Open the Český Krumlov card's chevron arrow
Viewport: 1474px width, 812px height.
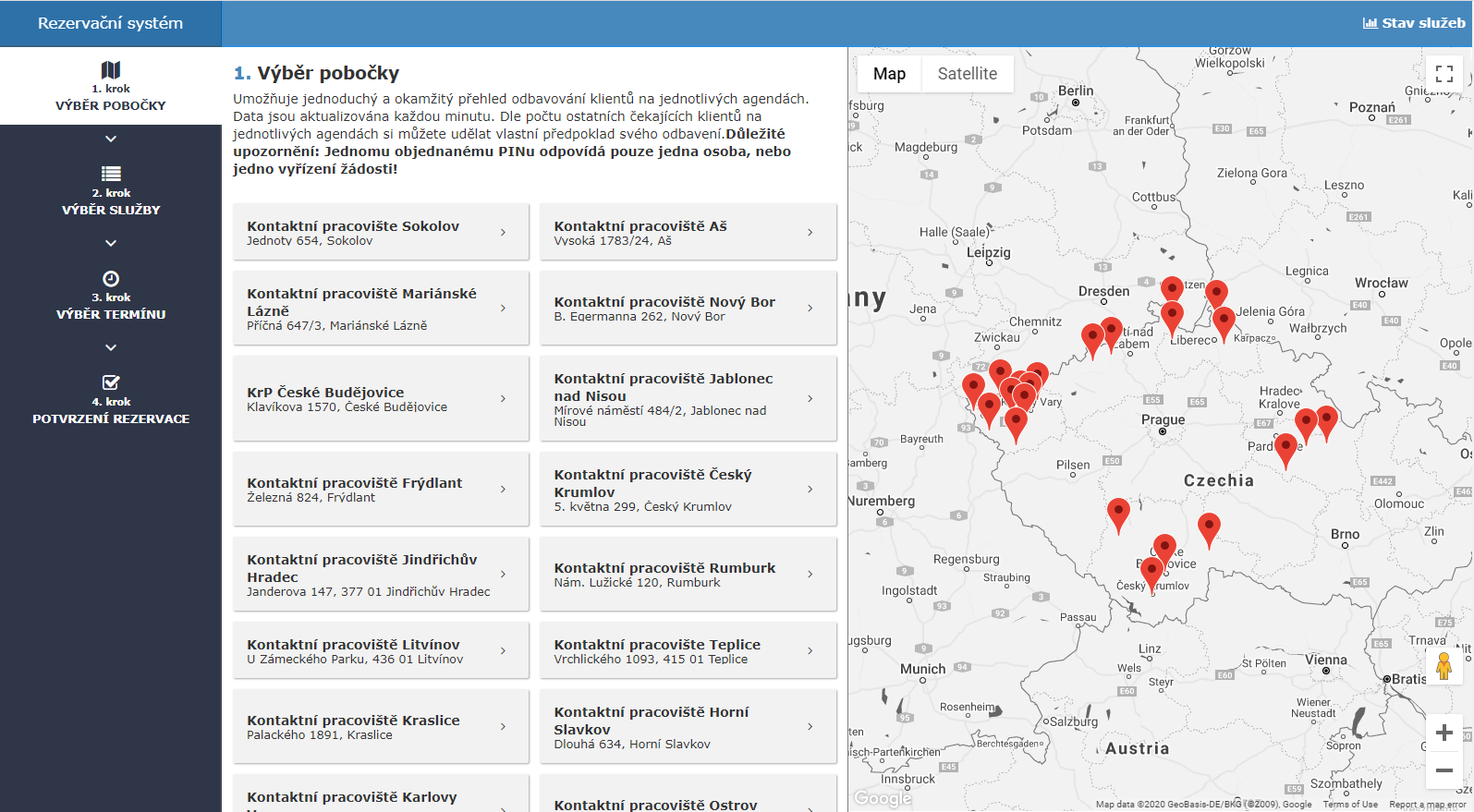click(x=810, y=489)
